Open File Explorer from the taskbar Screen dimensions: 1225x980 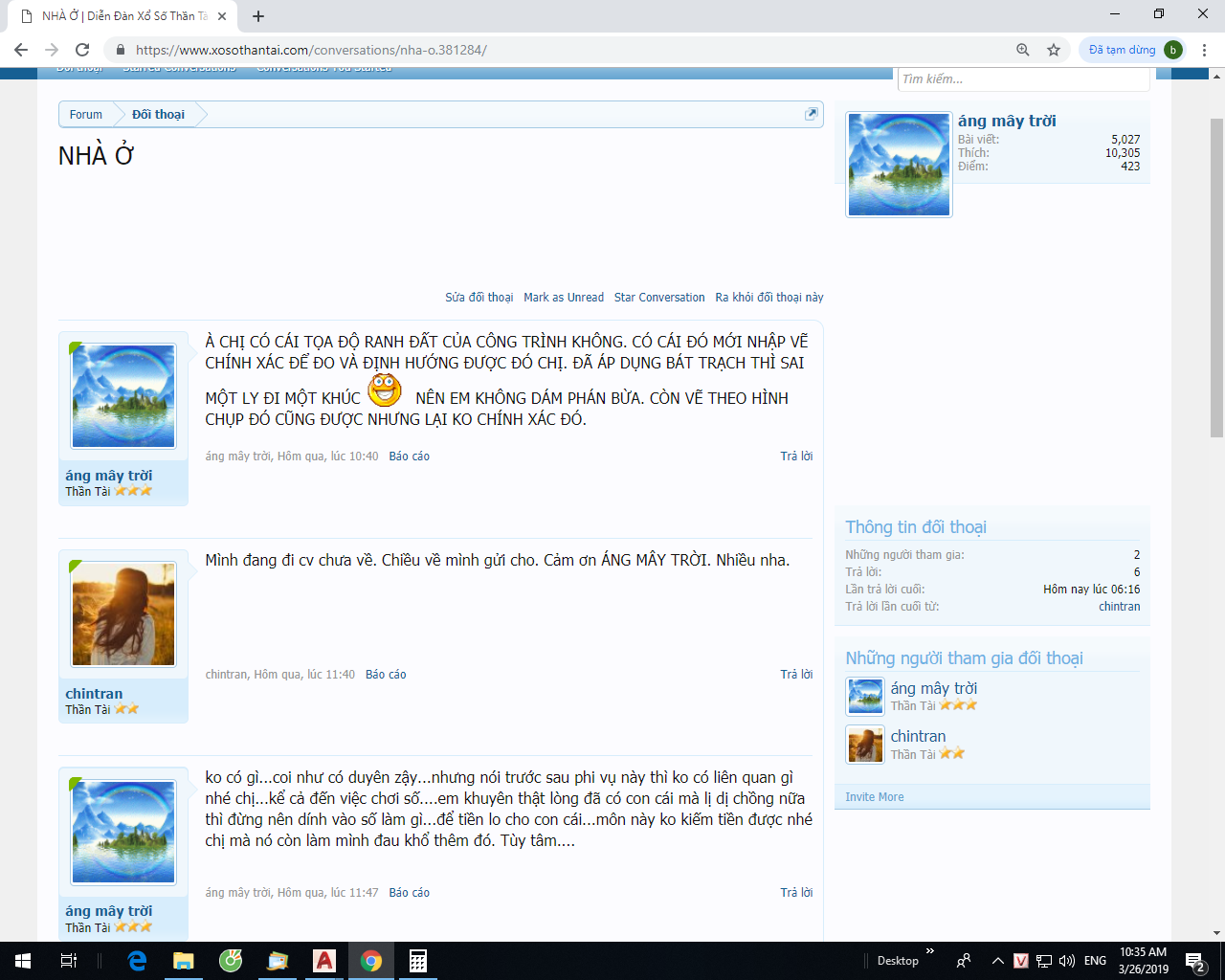(184, 961)
